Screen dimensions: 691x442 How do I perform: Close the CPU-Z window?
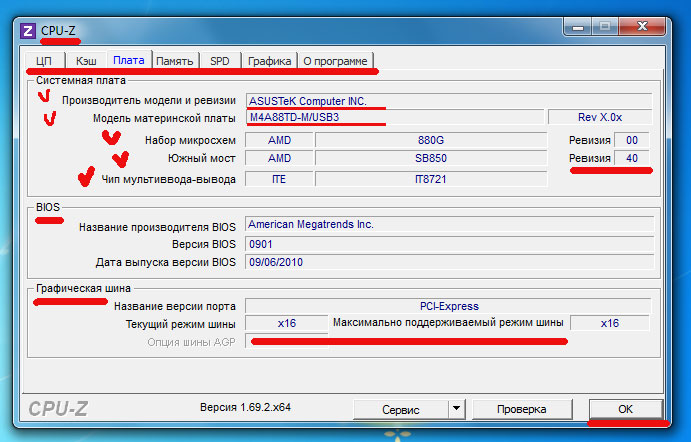pyautogui.click(x=642, y=27)
